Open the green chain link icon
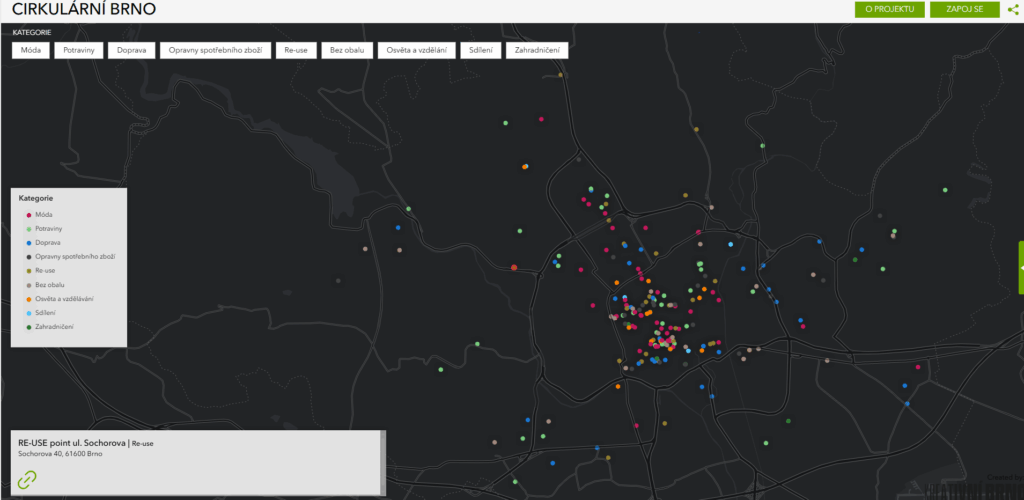The height and width of the screenshot is (500, 1024). click(x=27, y=479)
